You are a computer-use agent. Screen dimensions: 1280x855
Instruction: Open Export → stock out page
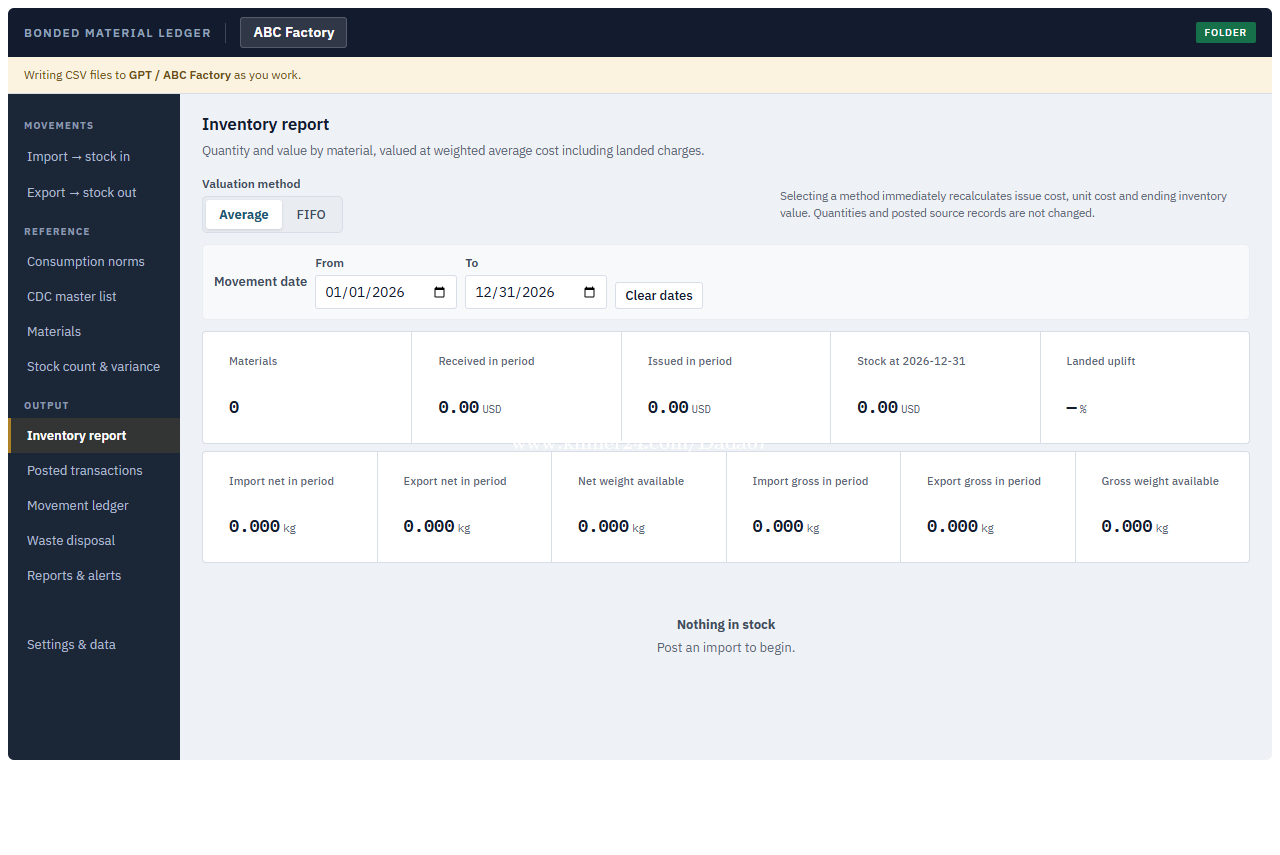[94, 193]
